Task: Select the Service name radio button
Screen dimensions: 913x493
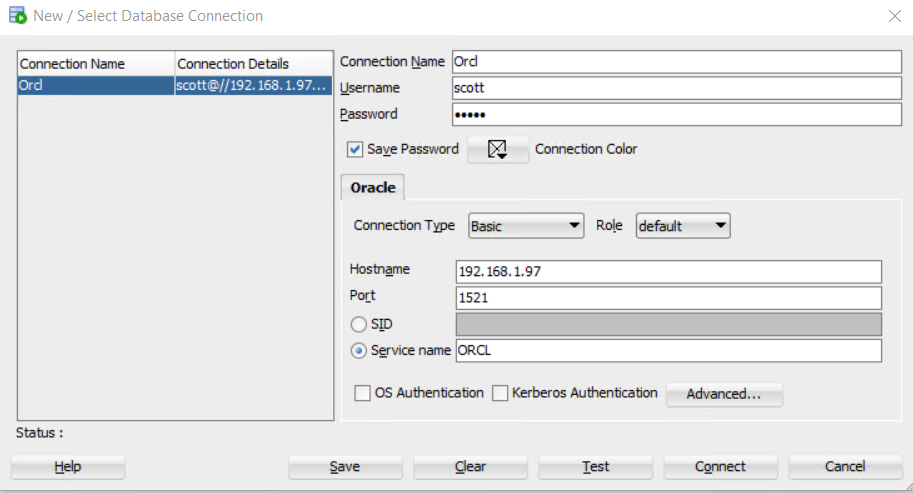Action: [x=358, y=351]
